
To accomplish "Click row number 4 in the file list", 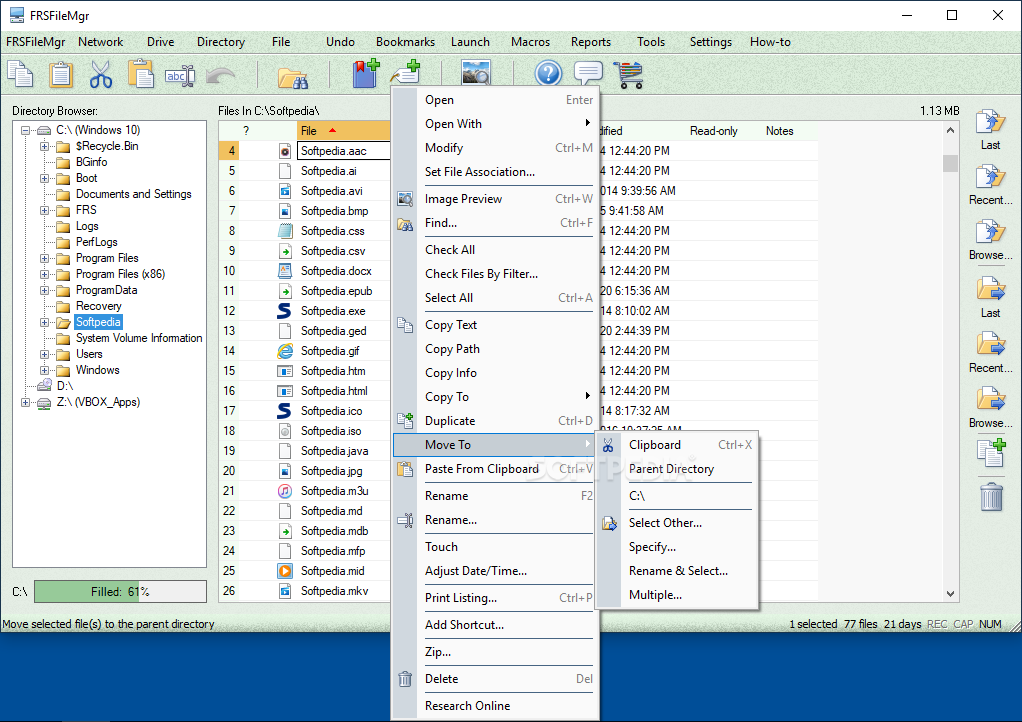I will [231, 151].
